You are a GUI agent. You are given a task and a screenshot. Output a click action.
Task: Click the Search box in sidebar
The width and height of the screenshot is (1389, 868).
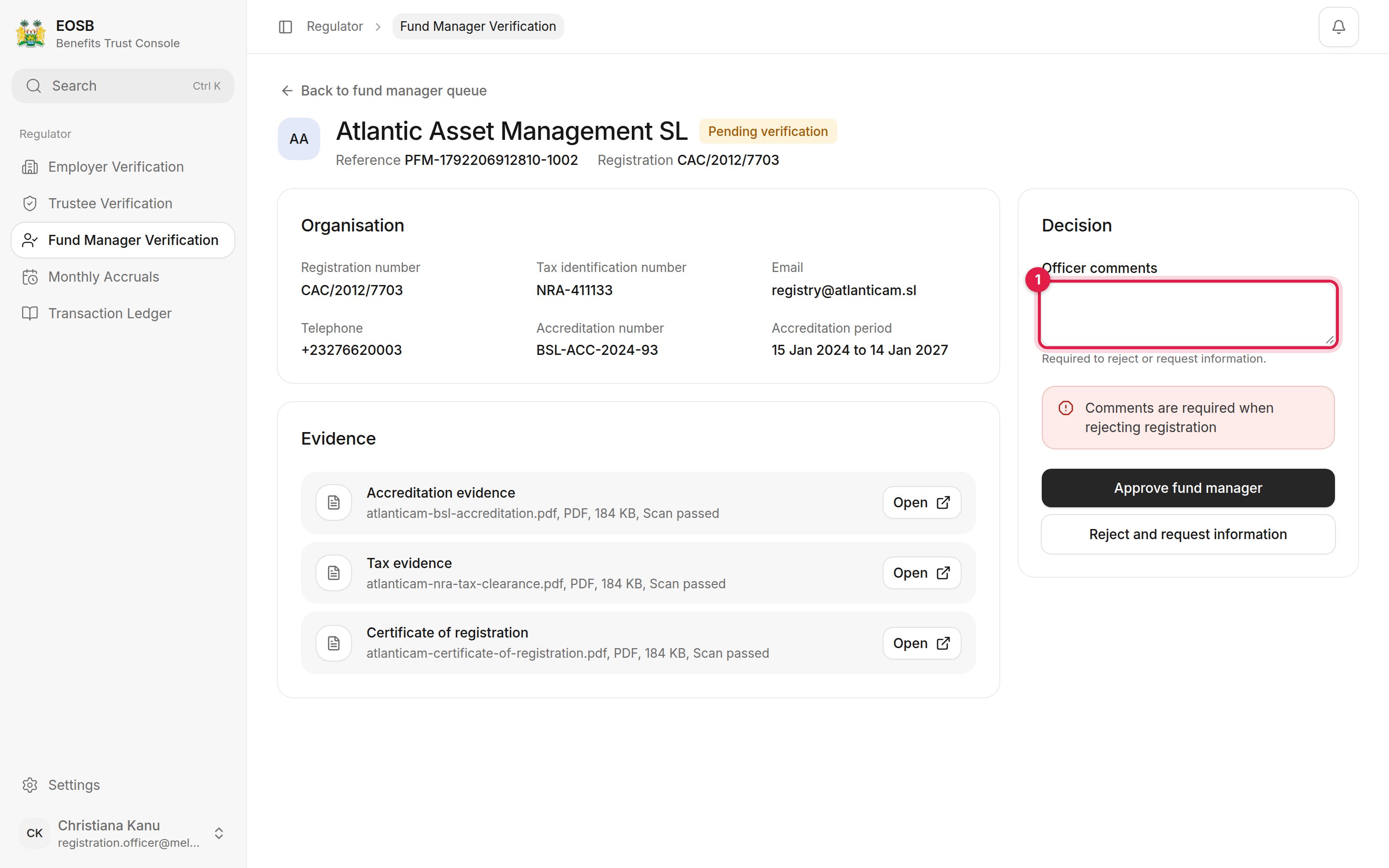click(123, 86)
